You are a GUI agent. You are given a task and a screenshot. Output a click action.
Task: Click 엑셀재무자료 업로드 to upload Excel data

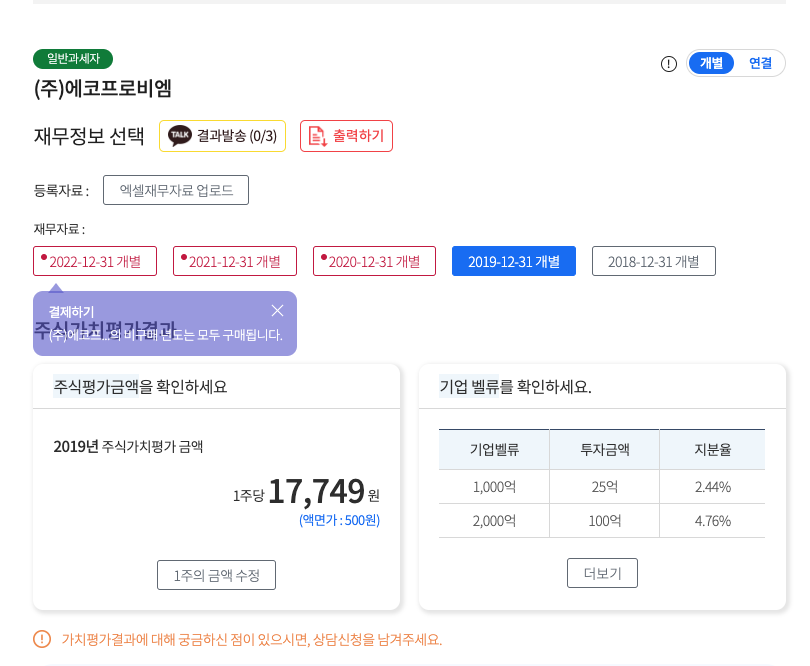175,189
